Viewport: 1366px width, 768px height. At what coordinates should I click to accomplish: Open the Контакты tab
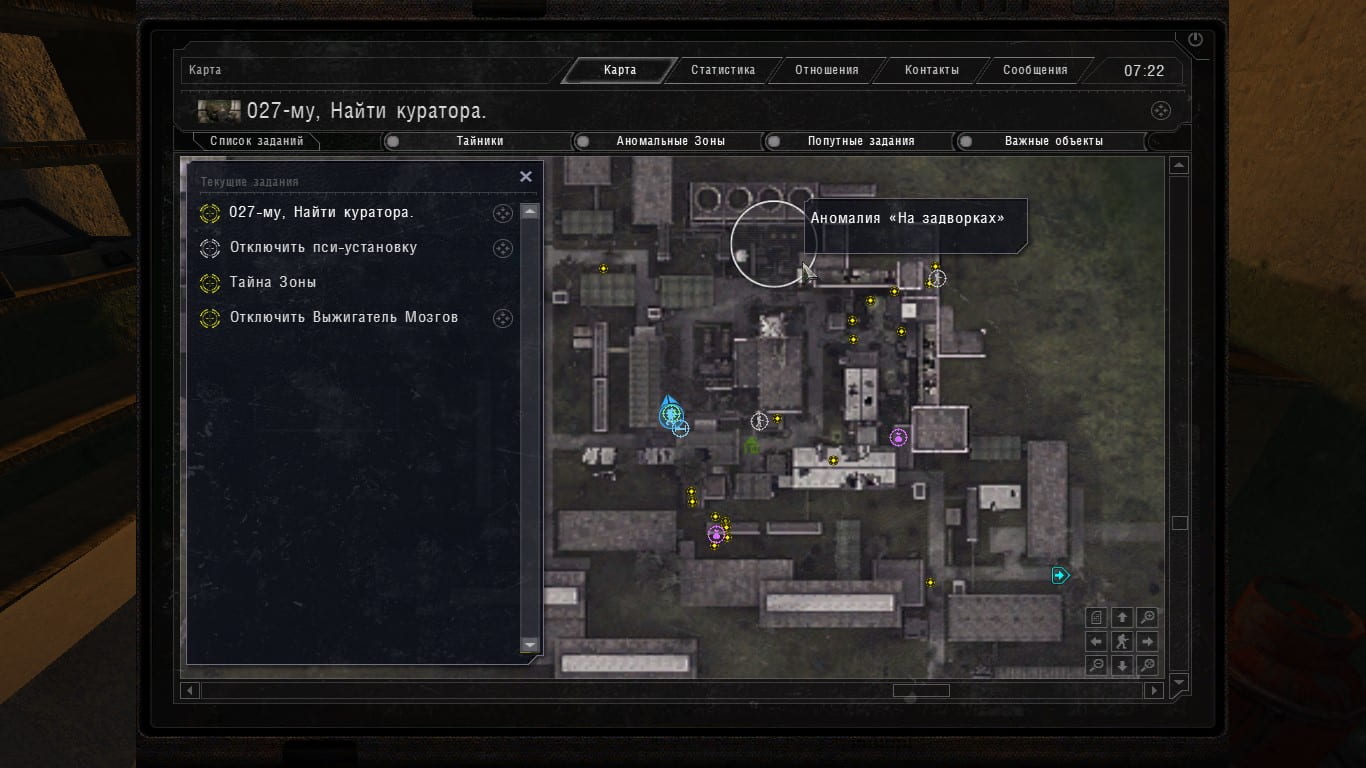[932, 70]
